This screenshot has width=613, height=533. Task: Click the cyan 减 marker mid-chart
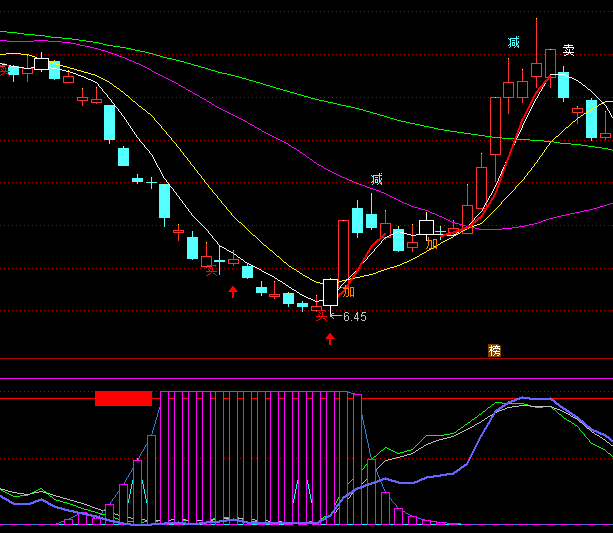pyautogui.click(x=376, y=180)
